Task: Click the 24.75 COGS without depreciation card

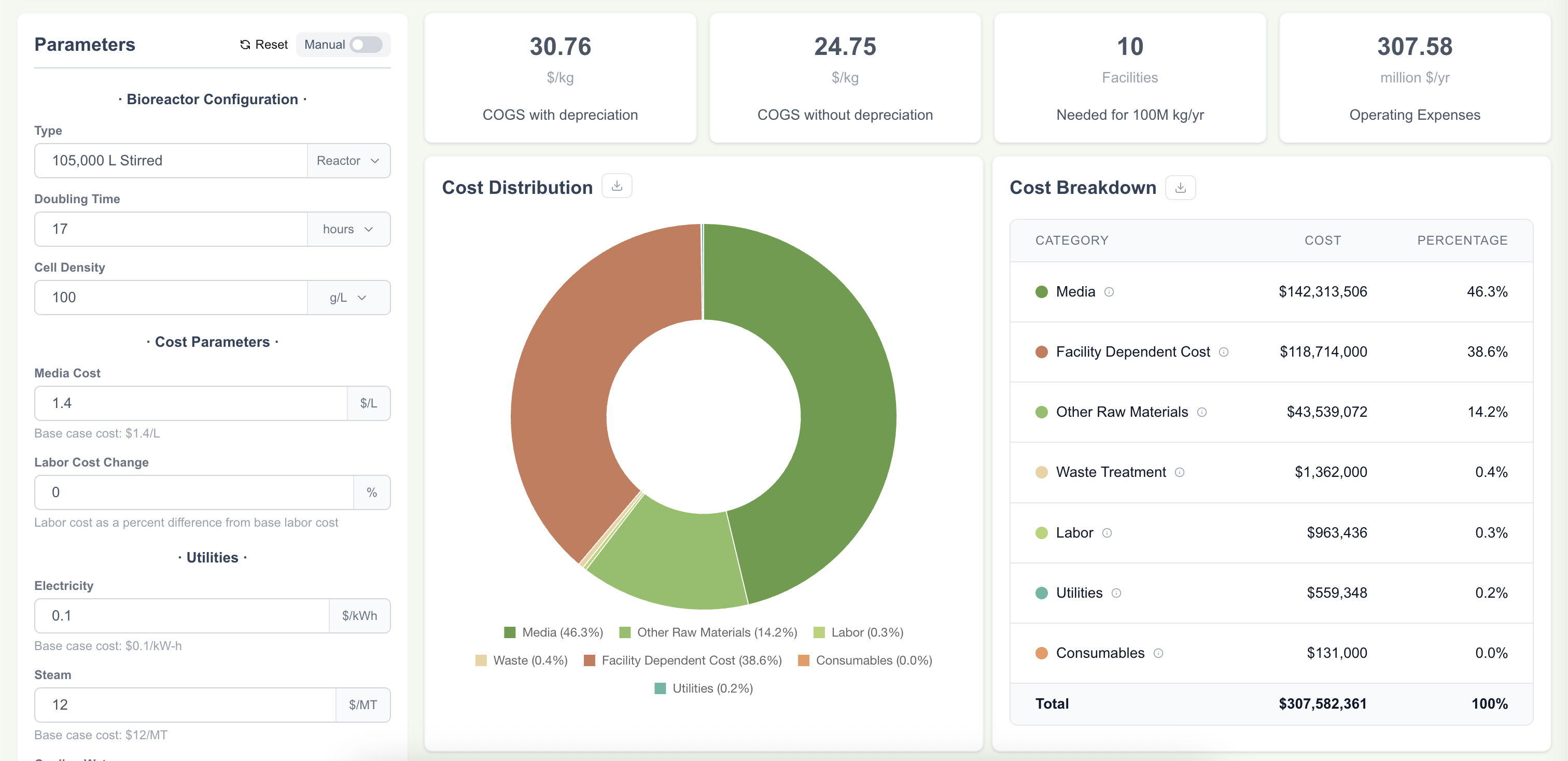Action: click(845, 78)
